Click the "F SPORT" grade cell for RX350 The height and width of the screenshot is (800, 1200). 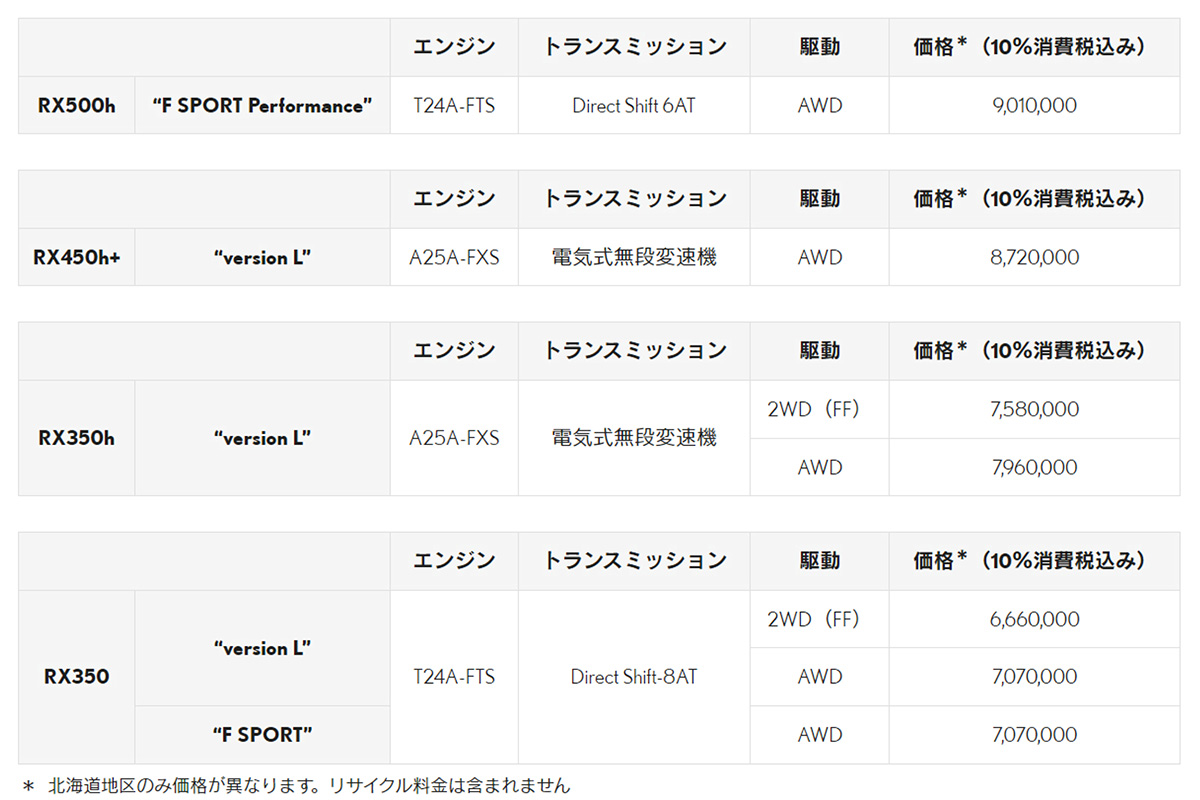pyautogui.click(x=262, y=735)
